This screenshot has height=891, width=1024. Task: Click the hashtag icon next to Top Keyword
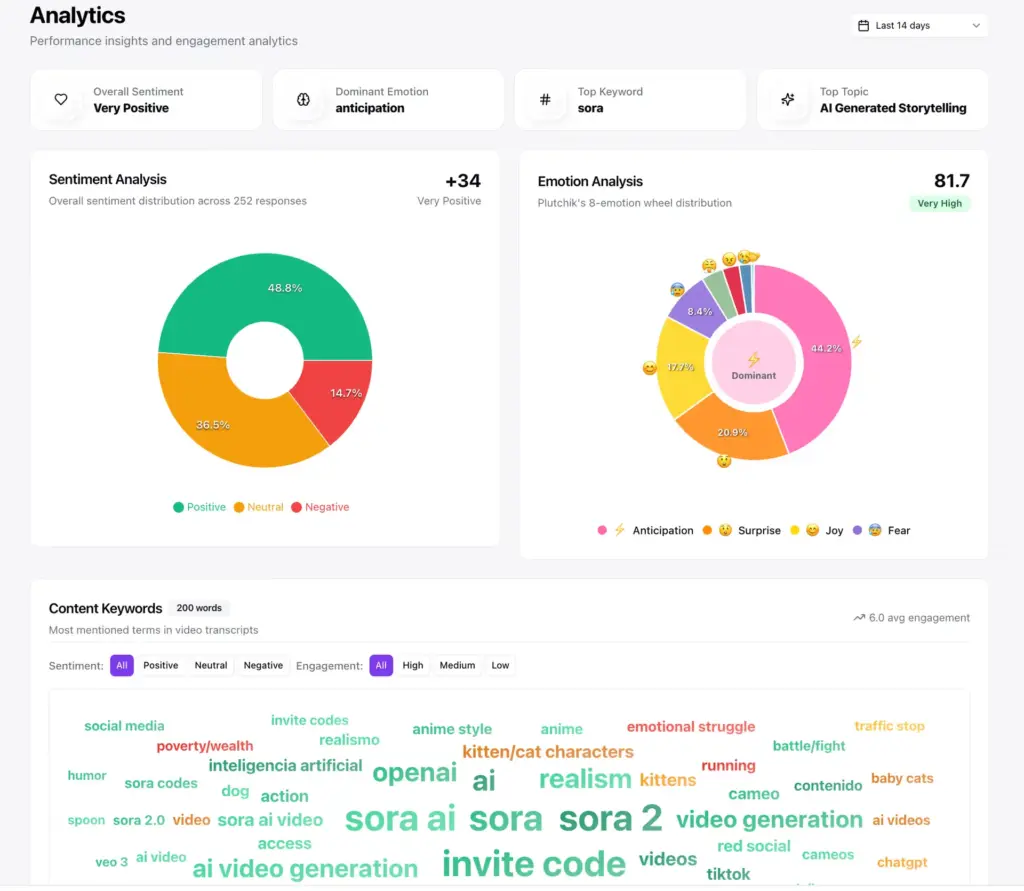(545, 99)
